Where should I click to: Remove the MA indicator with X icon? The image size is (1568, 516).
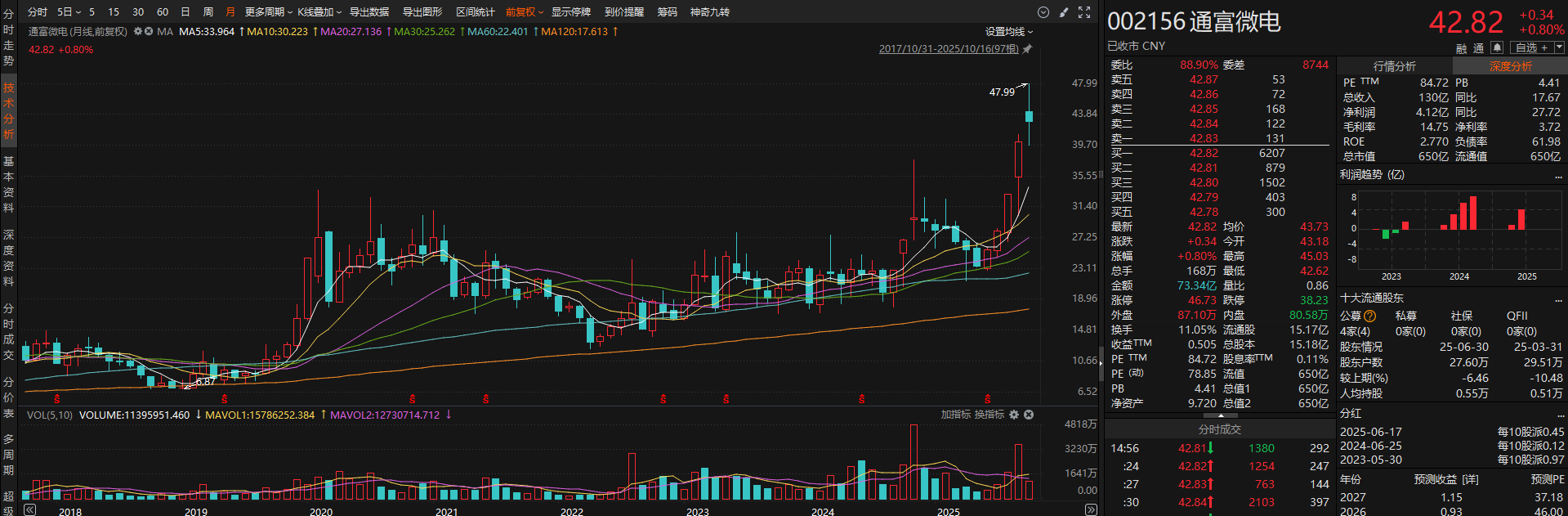(149, 31)
